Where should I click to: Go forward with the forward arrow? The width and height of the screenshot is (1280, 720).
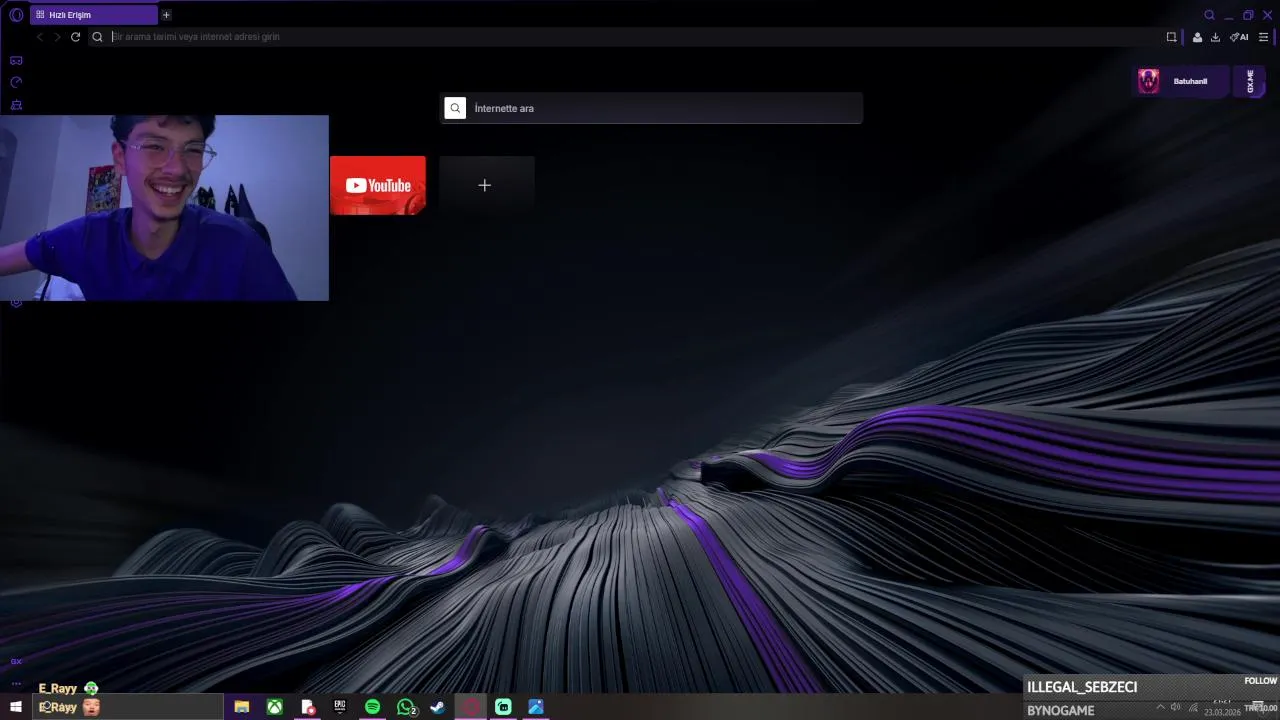(x=57, y=37)
